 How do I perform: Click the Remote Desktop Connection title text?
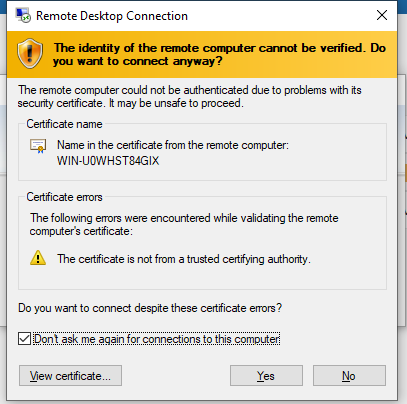click(x=112, y=16)
